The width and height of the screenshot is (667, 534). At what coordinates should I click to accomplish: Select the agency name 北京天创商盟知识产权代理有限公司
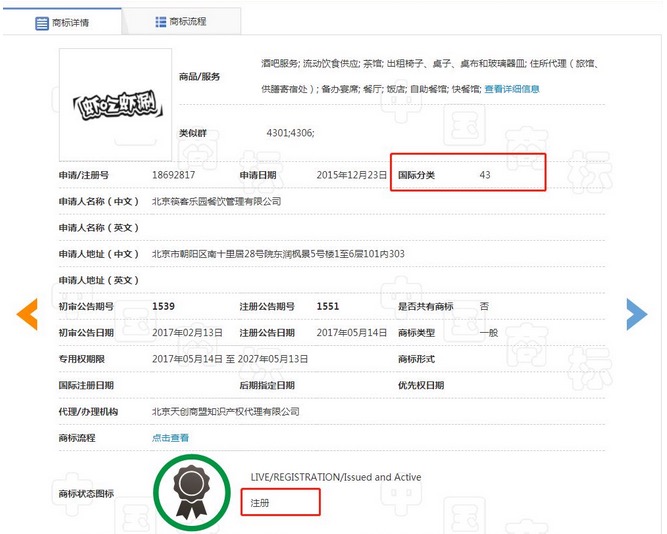(226, 411)
